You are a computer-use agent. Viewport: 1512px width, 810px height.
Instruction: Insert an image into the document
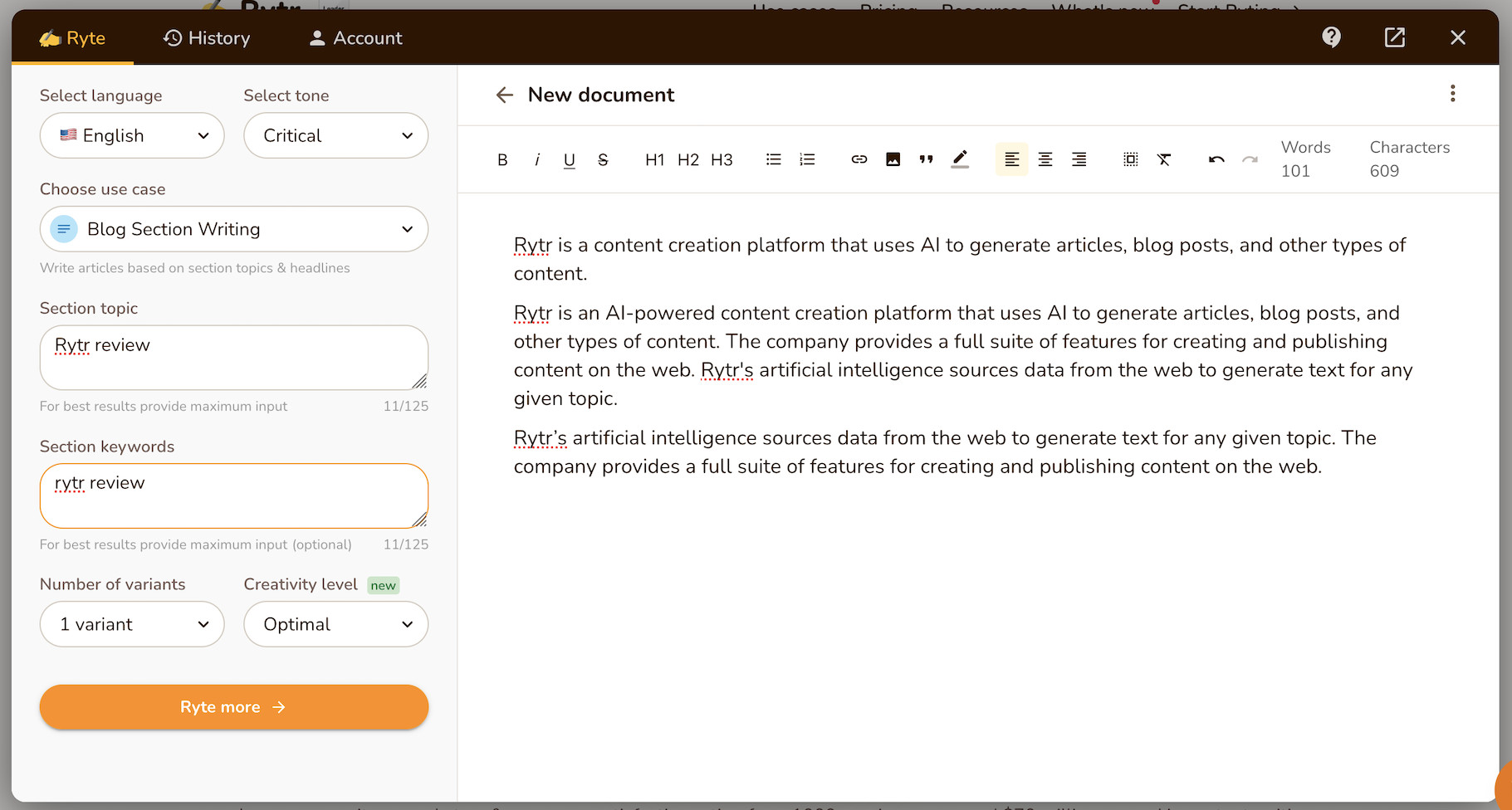[893, 159]
